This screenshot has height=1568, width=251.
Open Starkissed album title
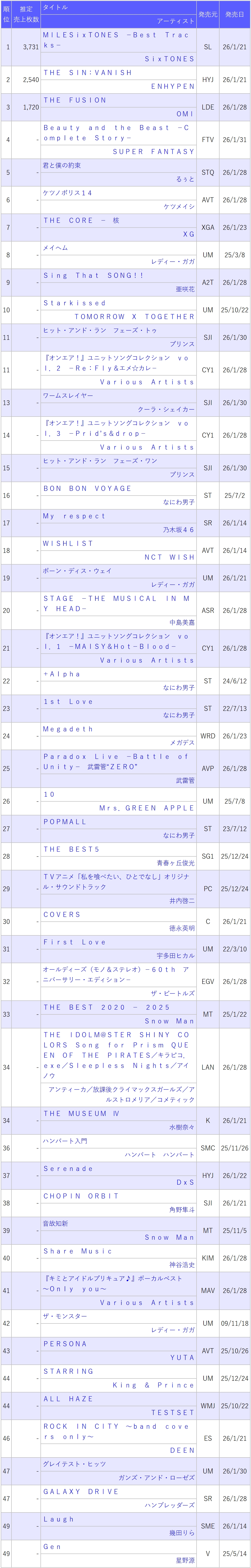tap(75, 303)
